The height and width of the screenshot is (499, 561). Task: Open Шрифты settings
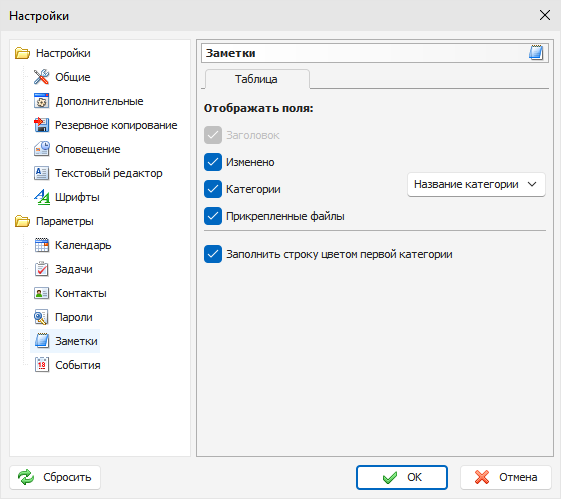pyautogui.click(x=77, y=197)
